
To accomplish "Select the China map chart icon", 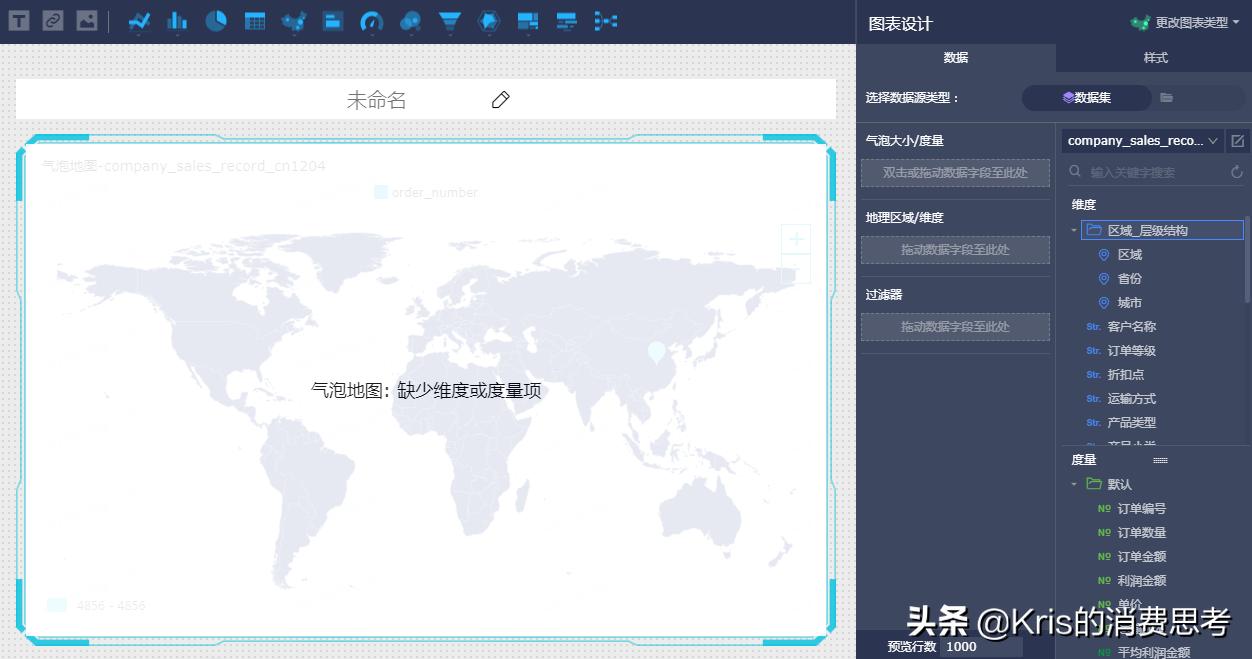I will click(x=294, y=21).
